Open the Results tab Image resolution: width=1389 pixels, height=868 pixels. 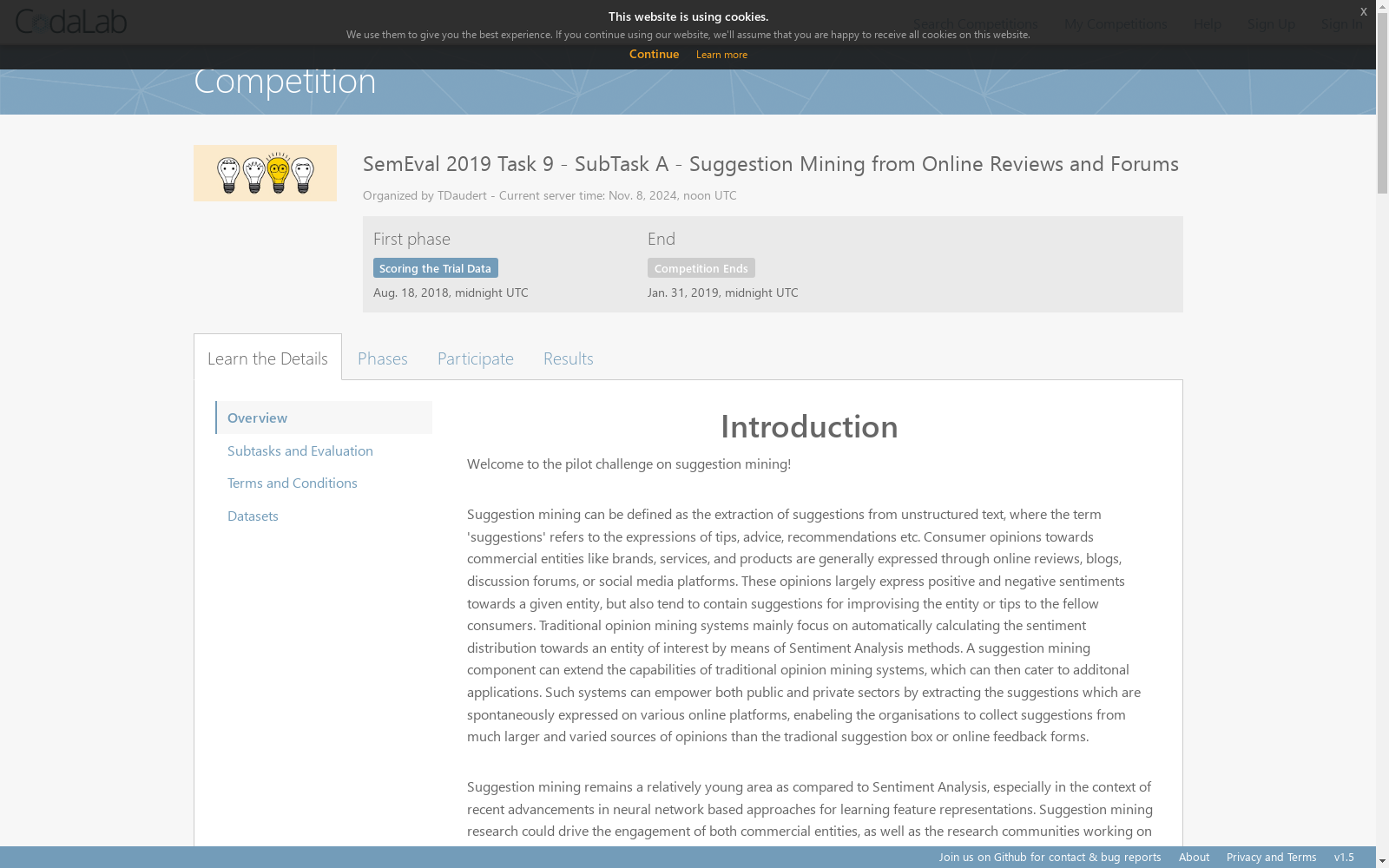[568, 358]
